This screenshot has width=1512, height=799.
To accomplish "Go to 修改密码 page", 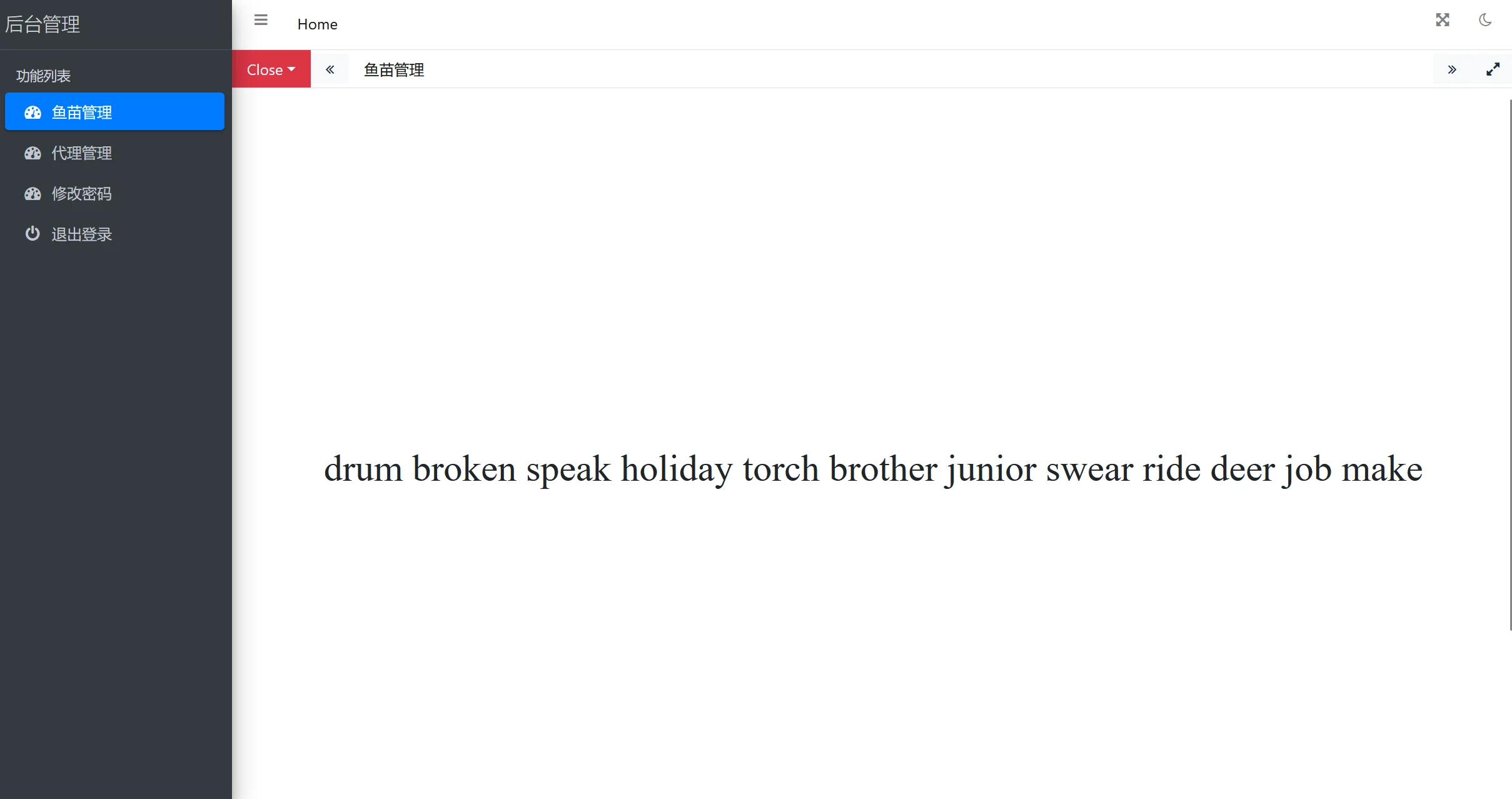I will pyautogui.click(x=82, y=194).
